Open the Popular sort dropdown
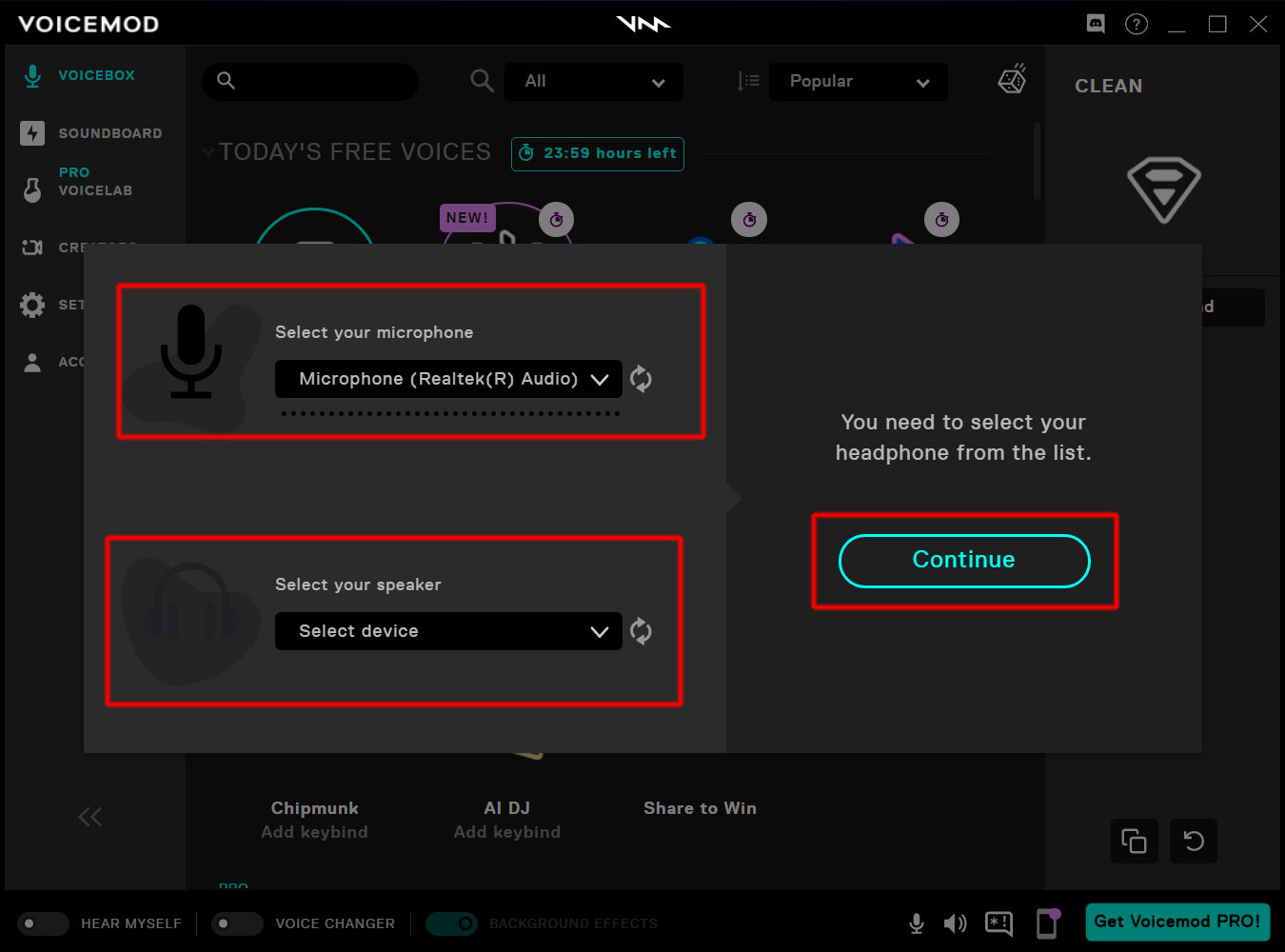This screenshot has width=1285, height=952. 859,82
